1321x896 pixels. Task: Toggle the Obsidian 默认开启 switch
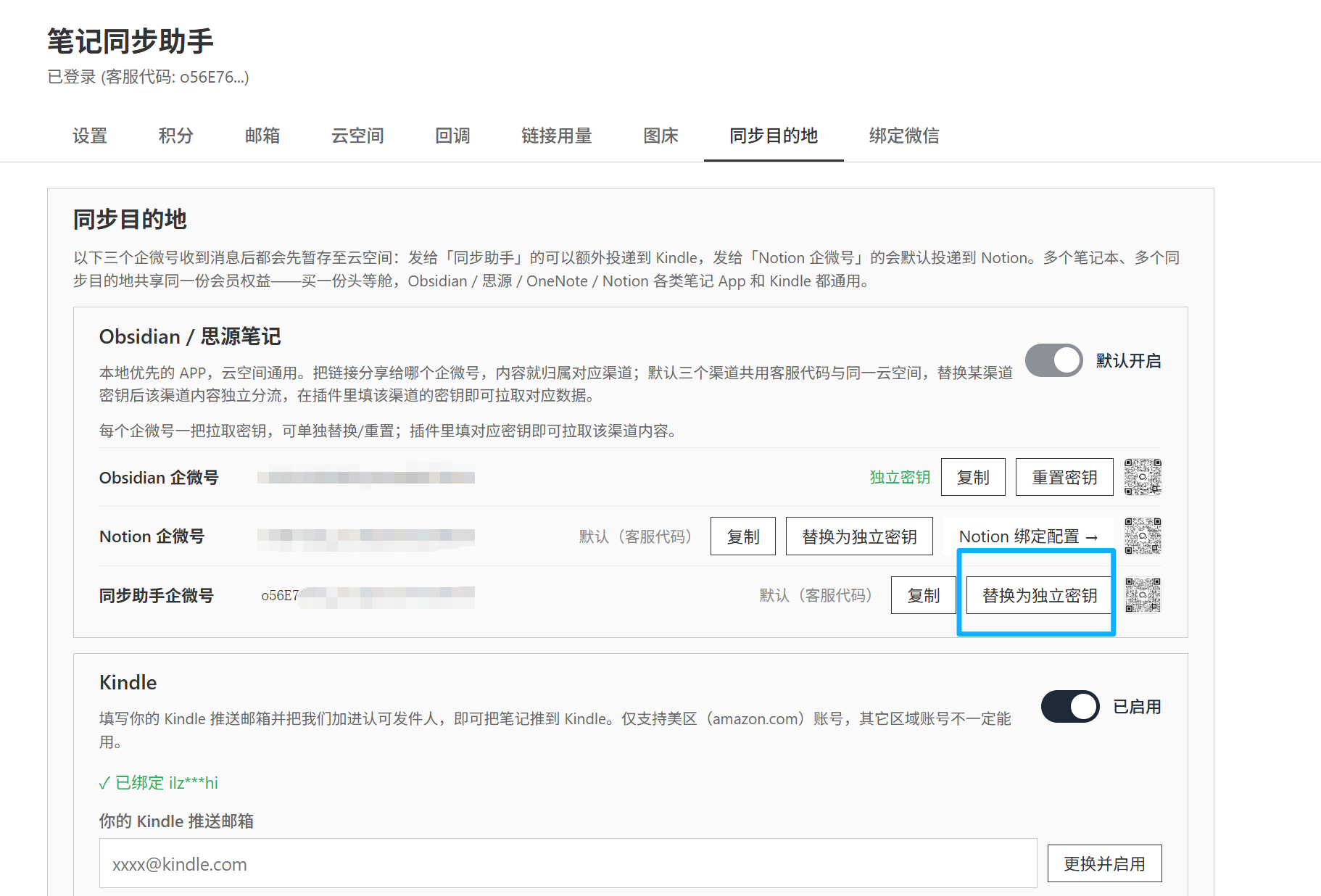click(1053, 360)
